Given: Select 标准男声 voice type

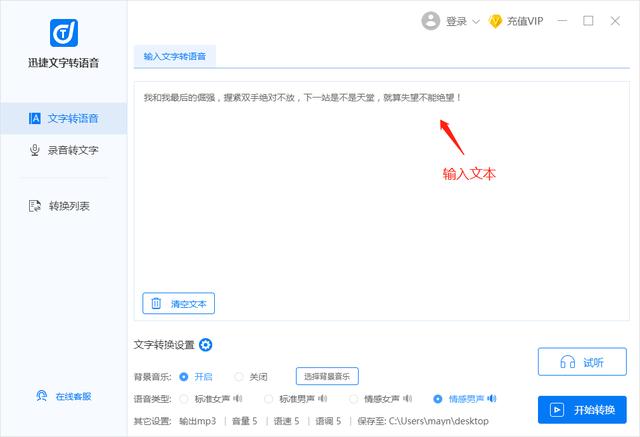Looking at the screenshot, I should (x=291, y=399).
